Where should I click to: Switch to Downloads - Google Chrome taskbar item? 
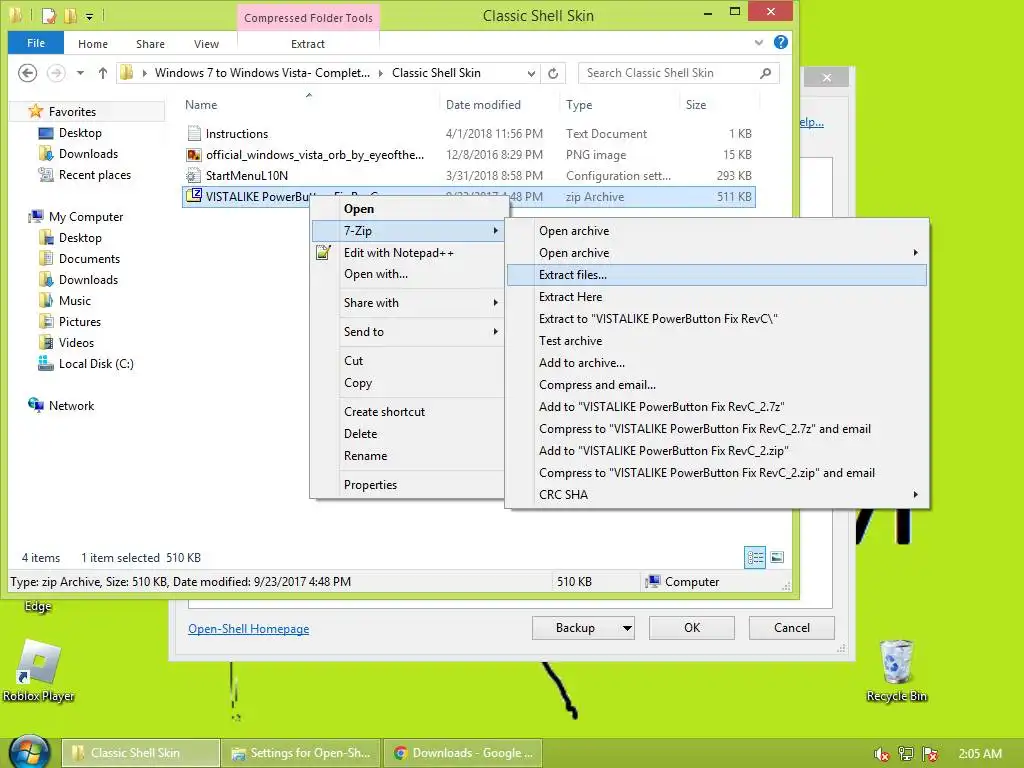pyautogui.click(x=464, y=753)
